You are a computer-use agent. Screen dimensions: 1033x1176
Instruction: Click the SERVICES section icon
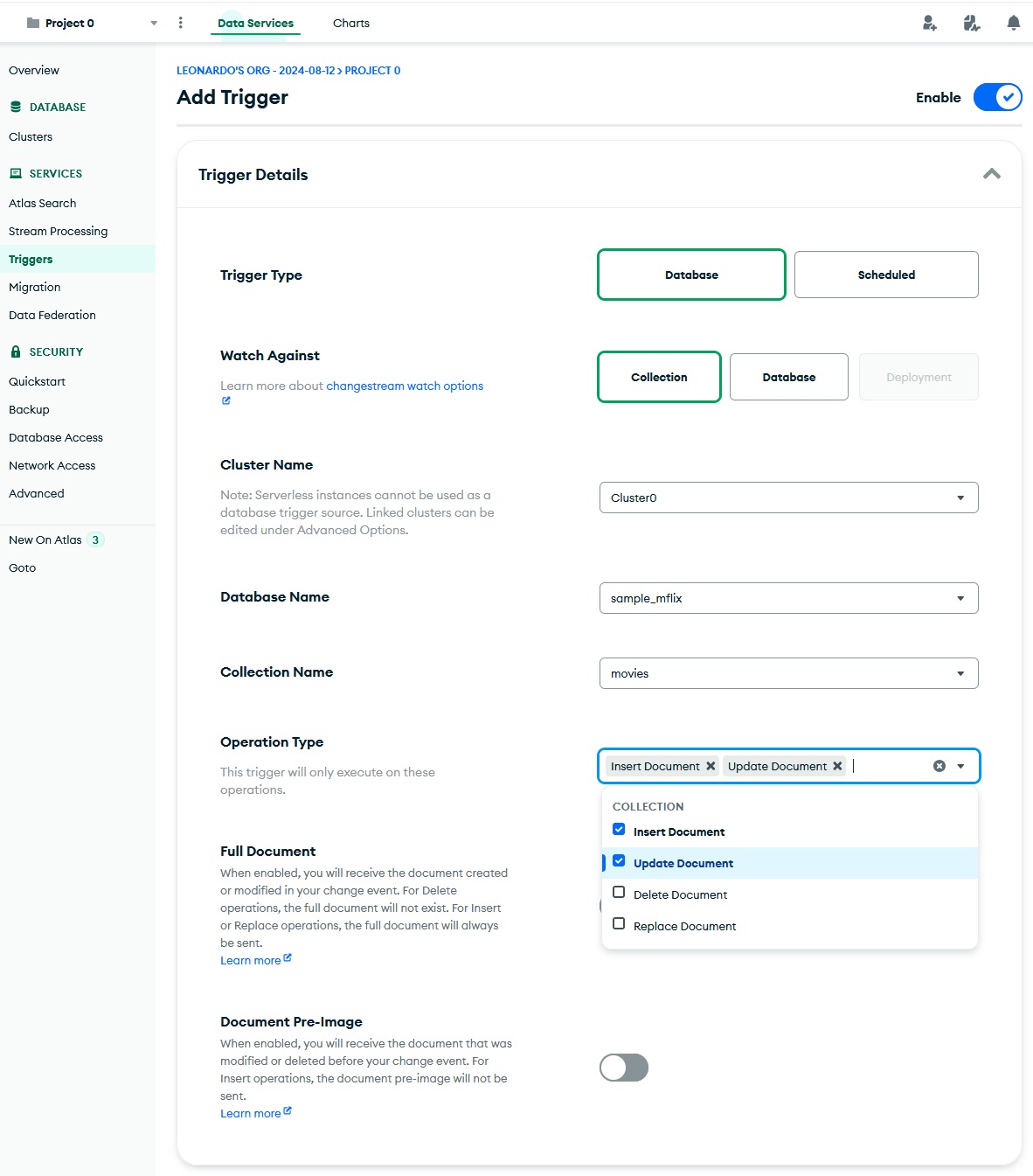(15, 173)
